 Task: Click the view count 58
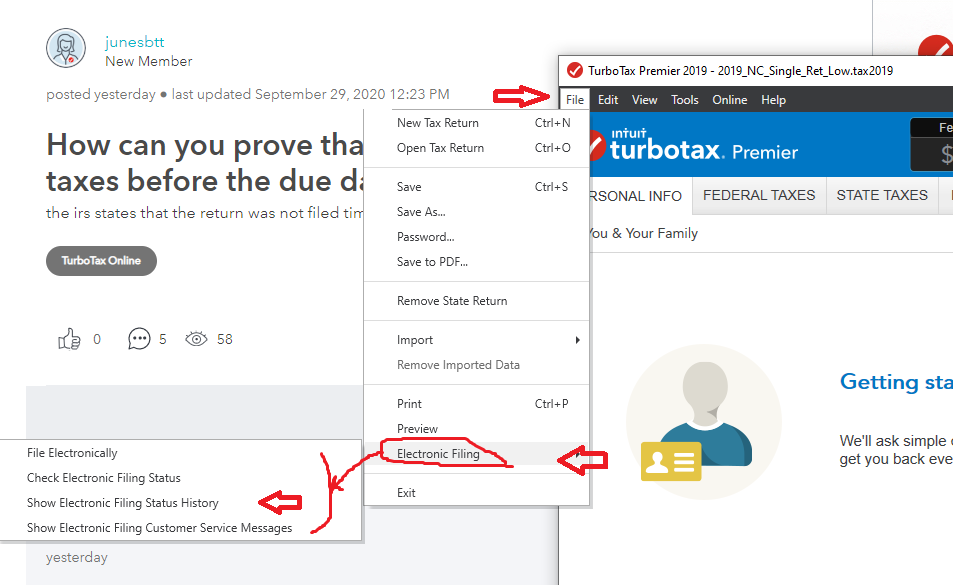[225, 339]
